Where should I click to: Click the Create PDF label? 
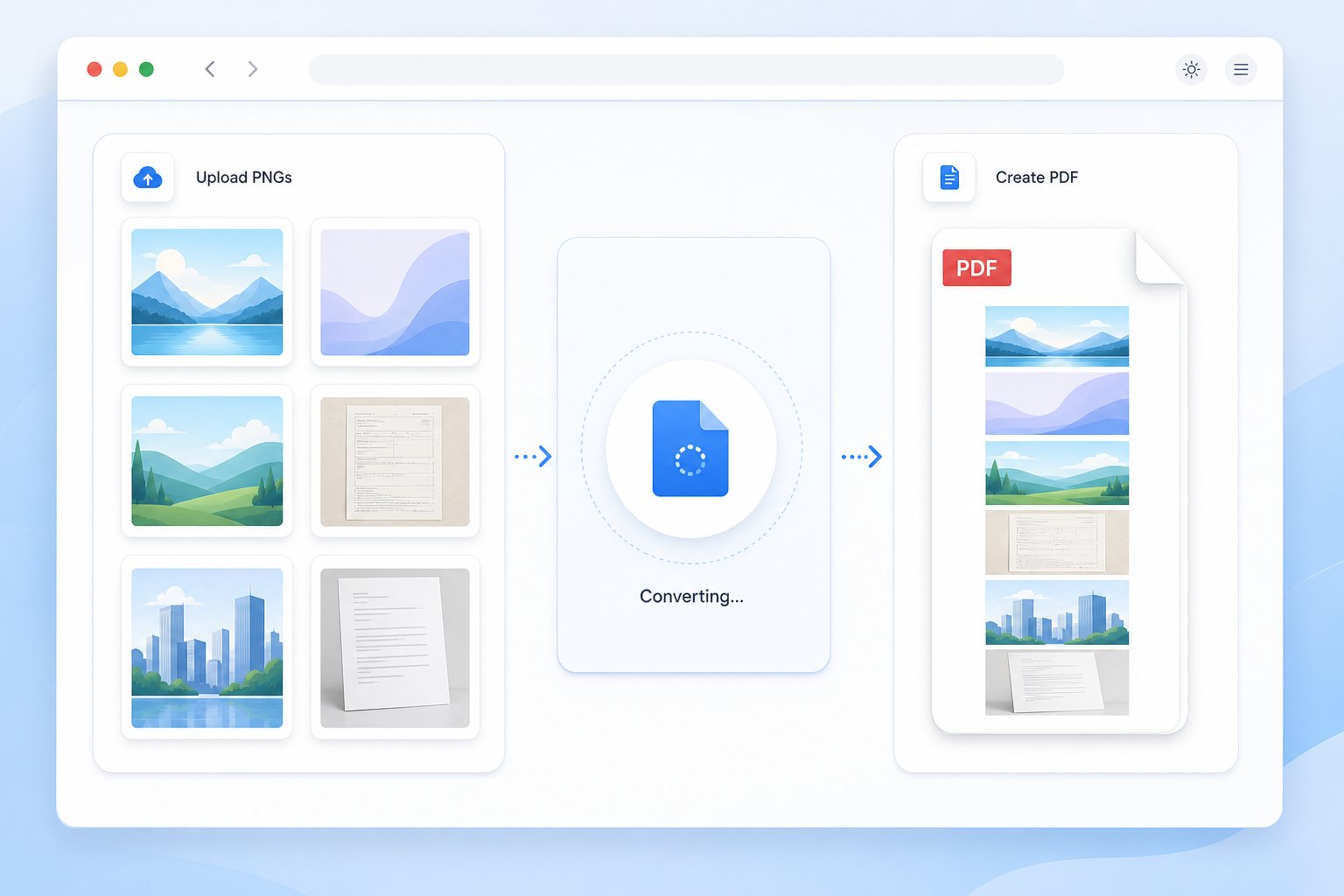[x=1037, y=178]
